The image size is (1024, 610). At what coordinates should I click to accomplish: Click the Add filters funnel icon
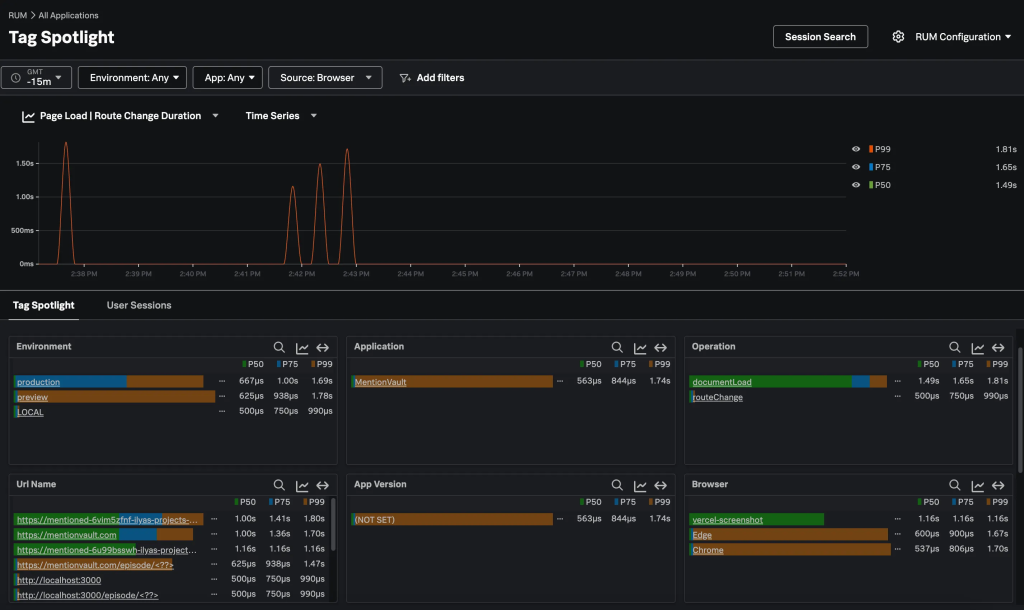(405, 78)
